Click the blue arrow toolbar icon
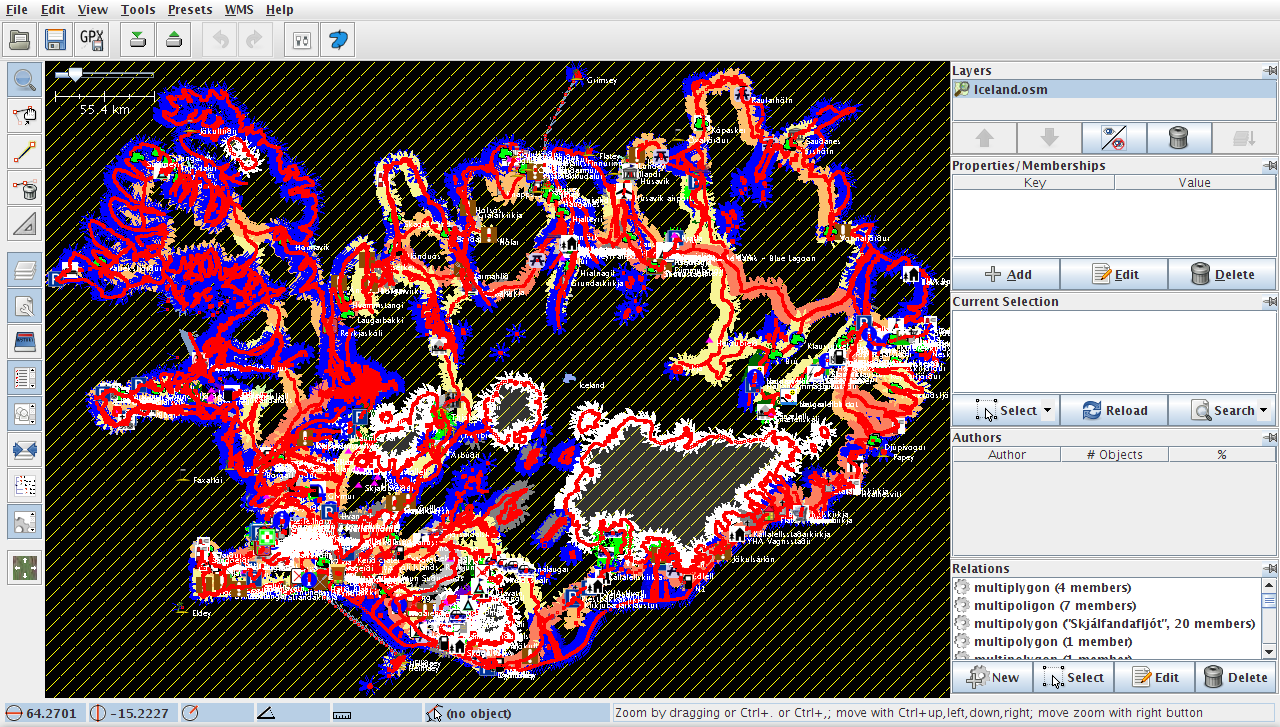 (x=338, y=40)
